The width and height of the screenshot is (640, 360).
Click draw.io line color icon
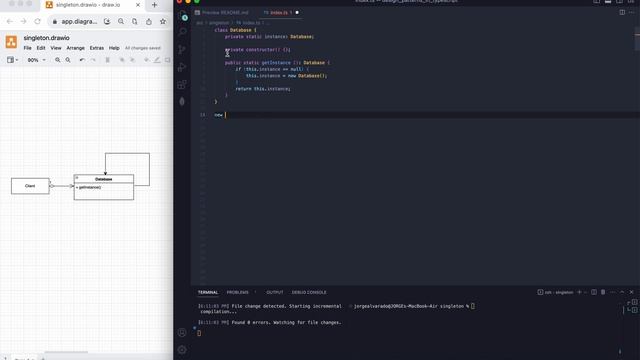pyautogui.click(x=157, y=60)
